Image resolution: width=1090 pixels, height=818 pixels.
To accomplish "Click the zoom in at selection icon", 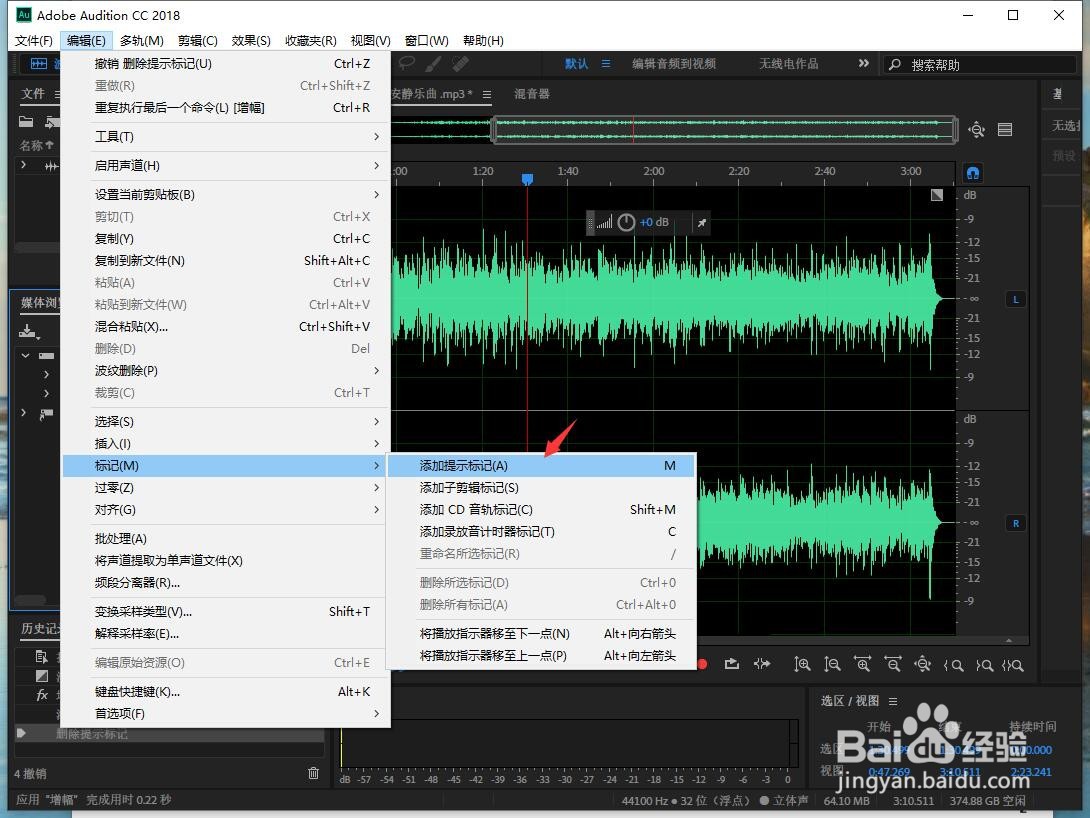I will 1013,664.
